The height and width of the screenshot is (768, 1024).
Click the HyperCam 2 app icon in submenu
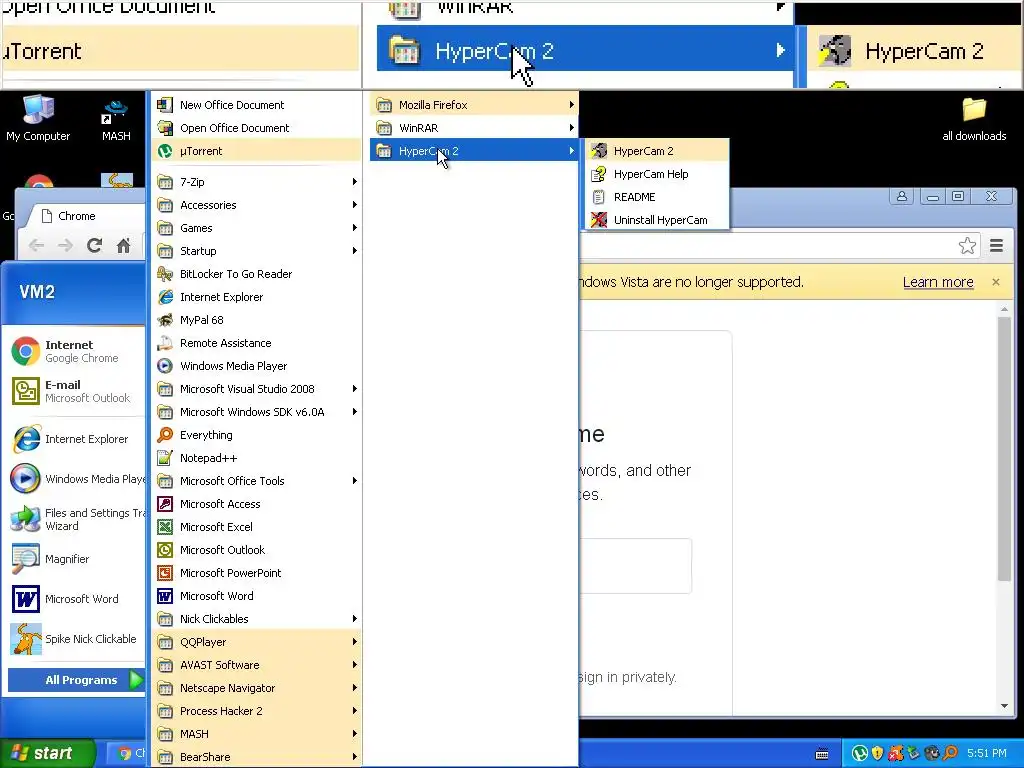click(x=599, y=151)
